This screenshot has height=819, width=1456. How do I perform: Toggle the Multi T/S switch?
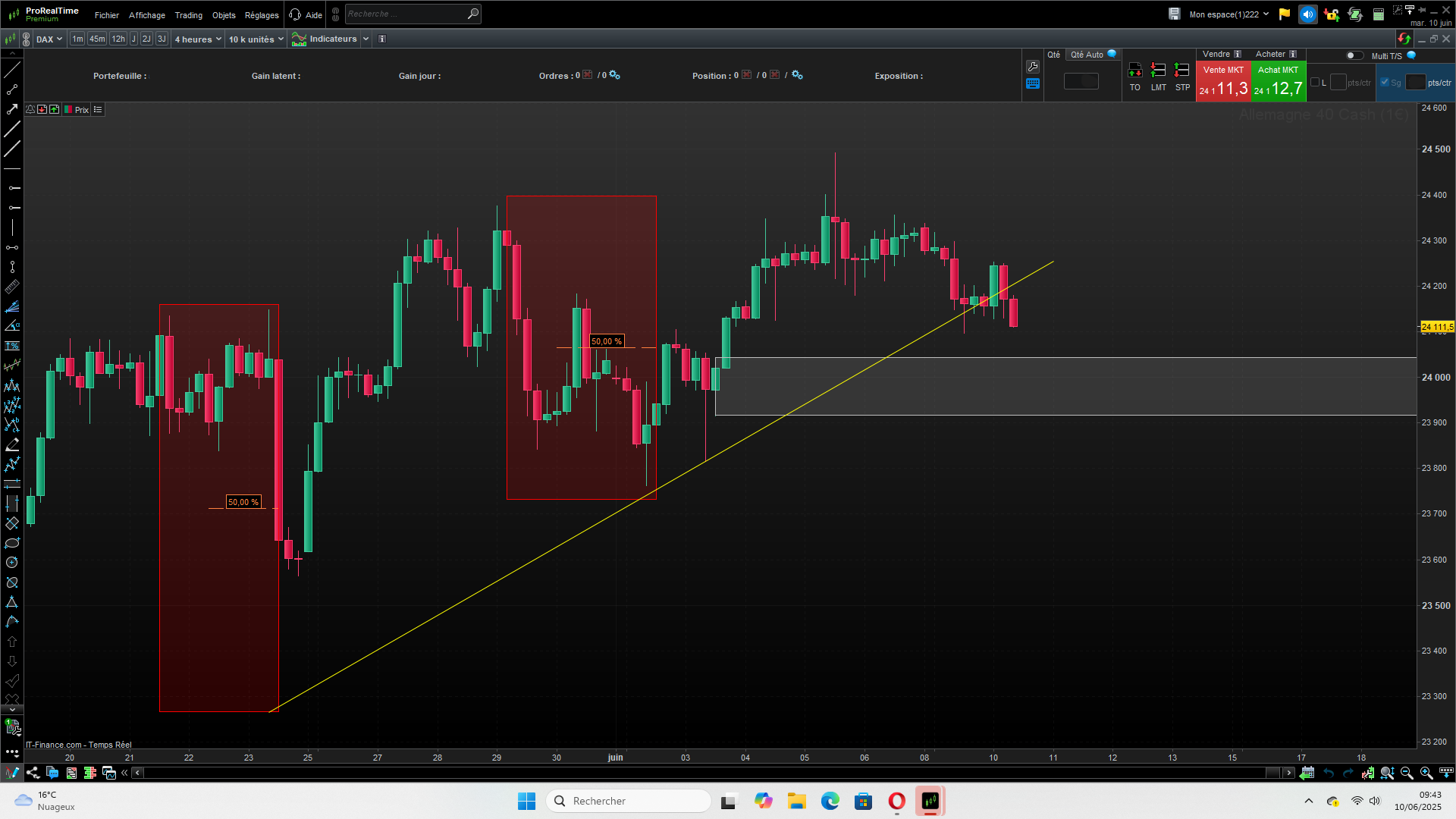[x=1354, y=55]
